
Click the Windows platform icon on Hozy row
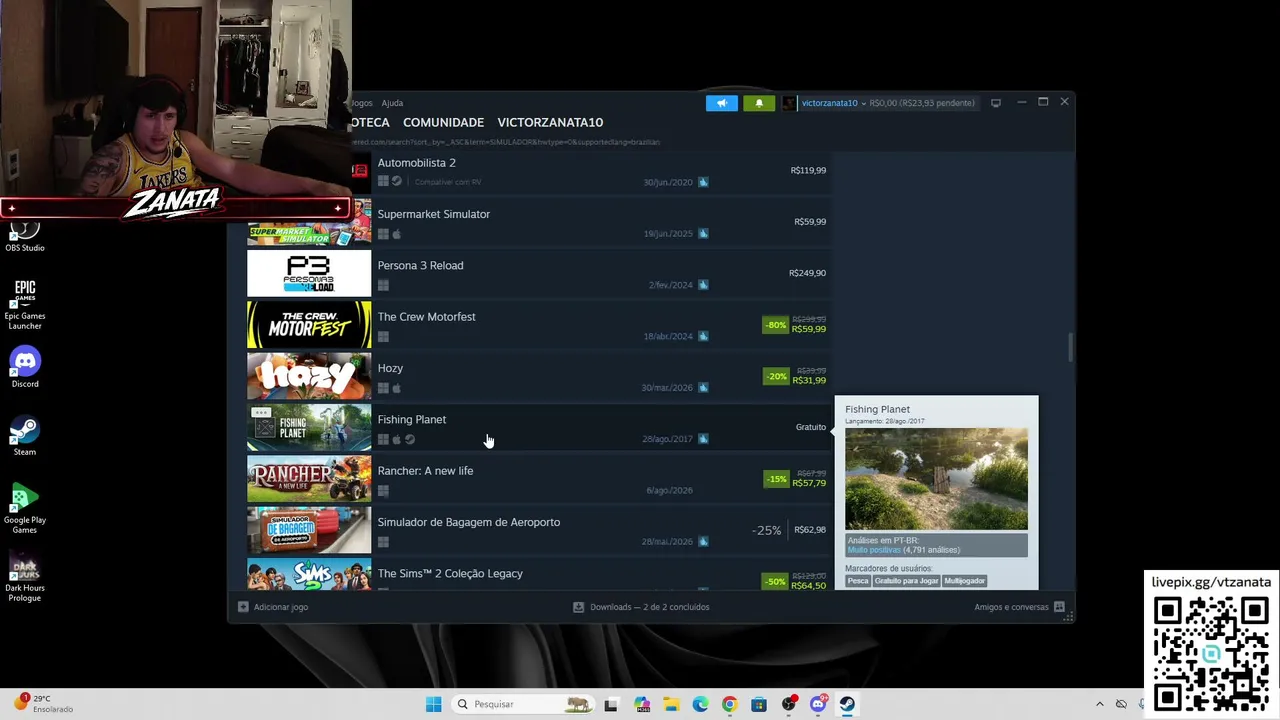coord(383,388)
